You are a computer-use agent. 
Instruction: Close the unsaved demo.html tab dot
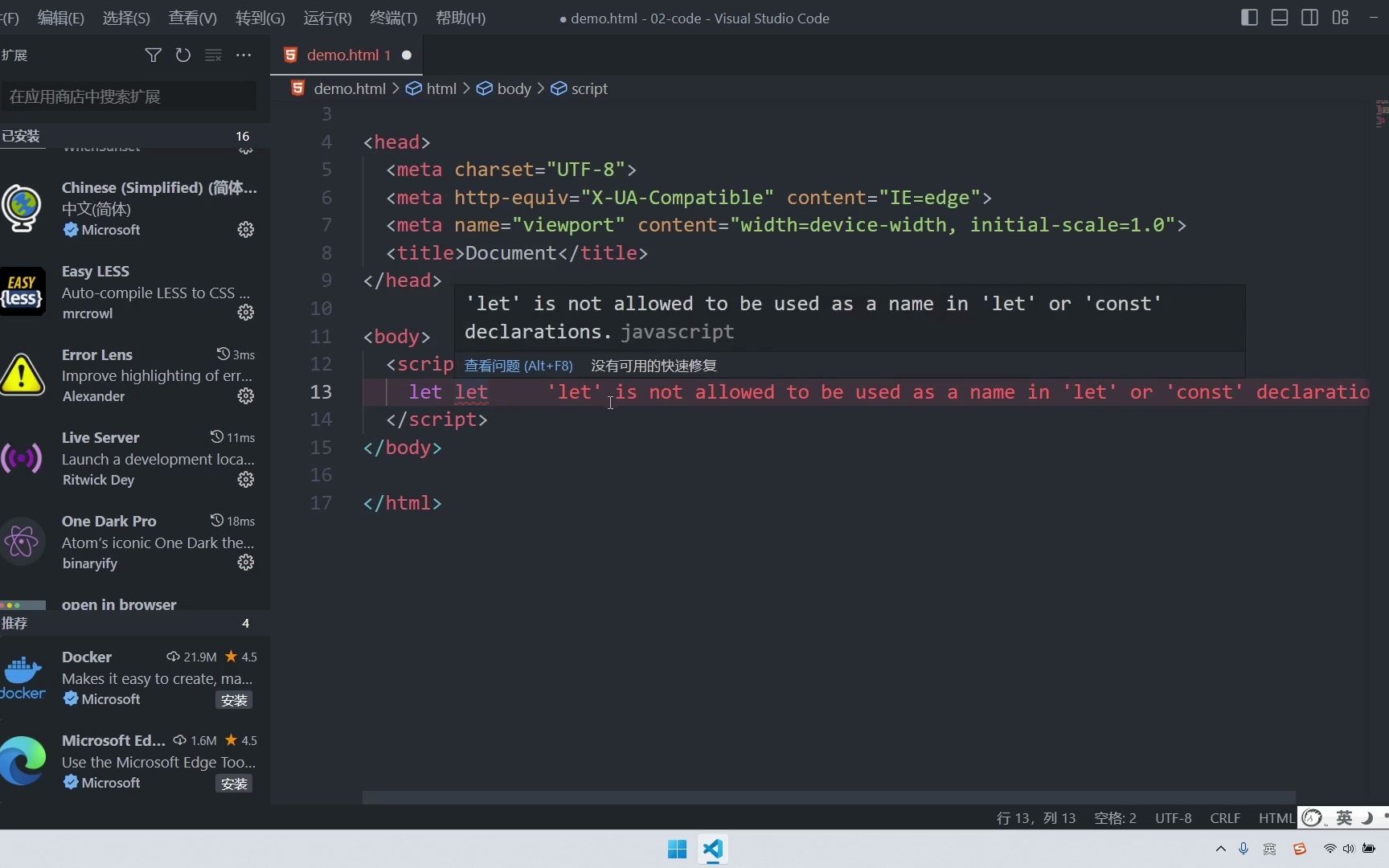click(x=407, y=55)
